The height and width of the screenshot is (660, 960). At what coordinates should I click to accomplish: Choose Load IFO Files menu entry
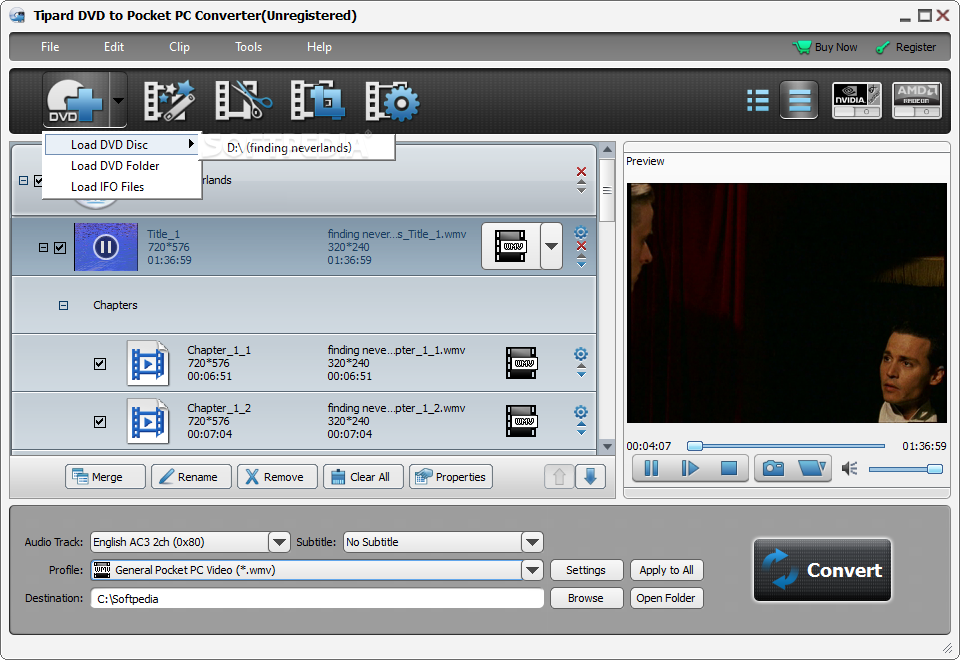pos(122,187)
